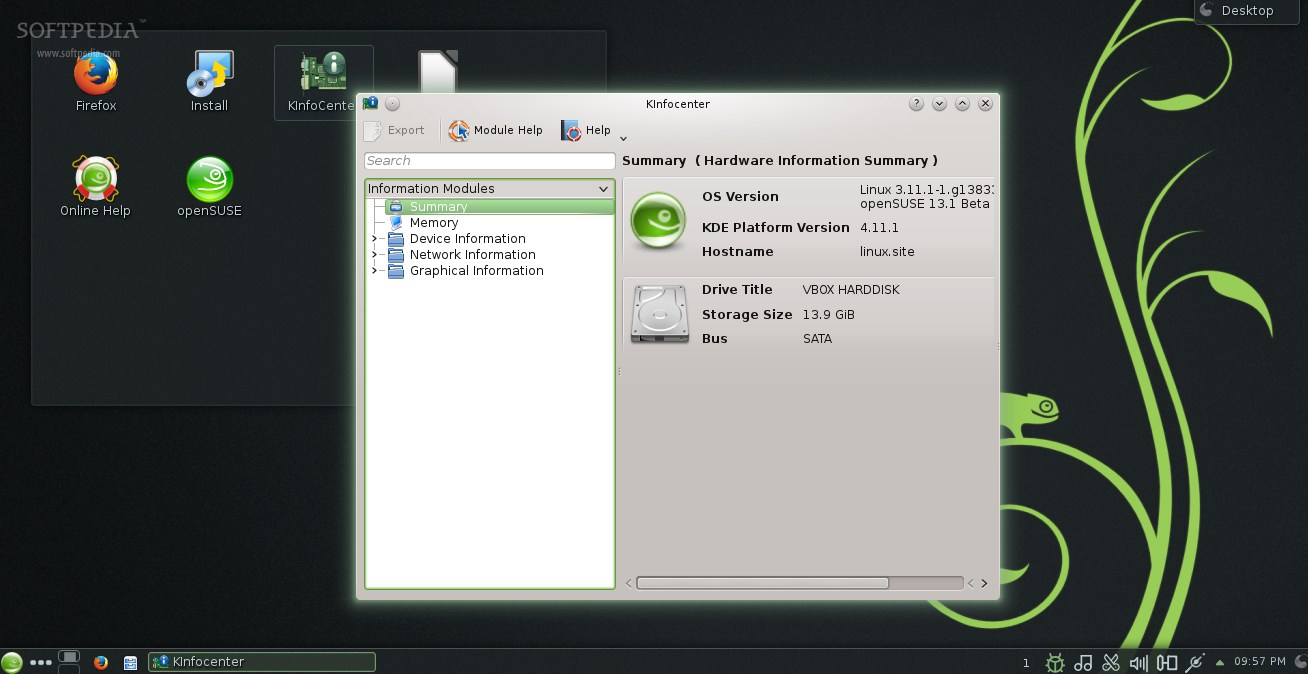The height and width of the screenshot is (674, 1308).
Task: Click the openSUSE 13.1 Beta value
Action: pos(925,204)
